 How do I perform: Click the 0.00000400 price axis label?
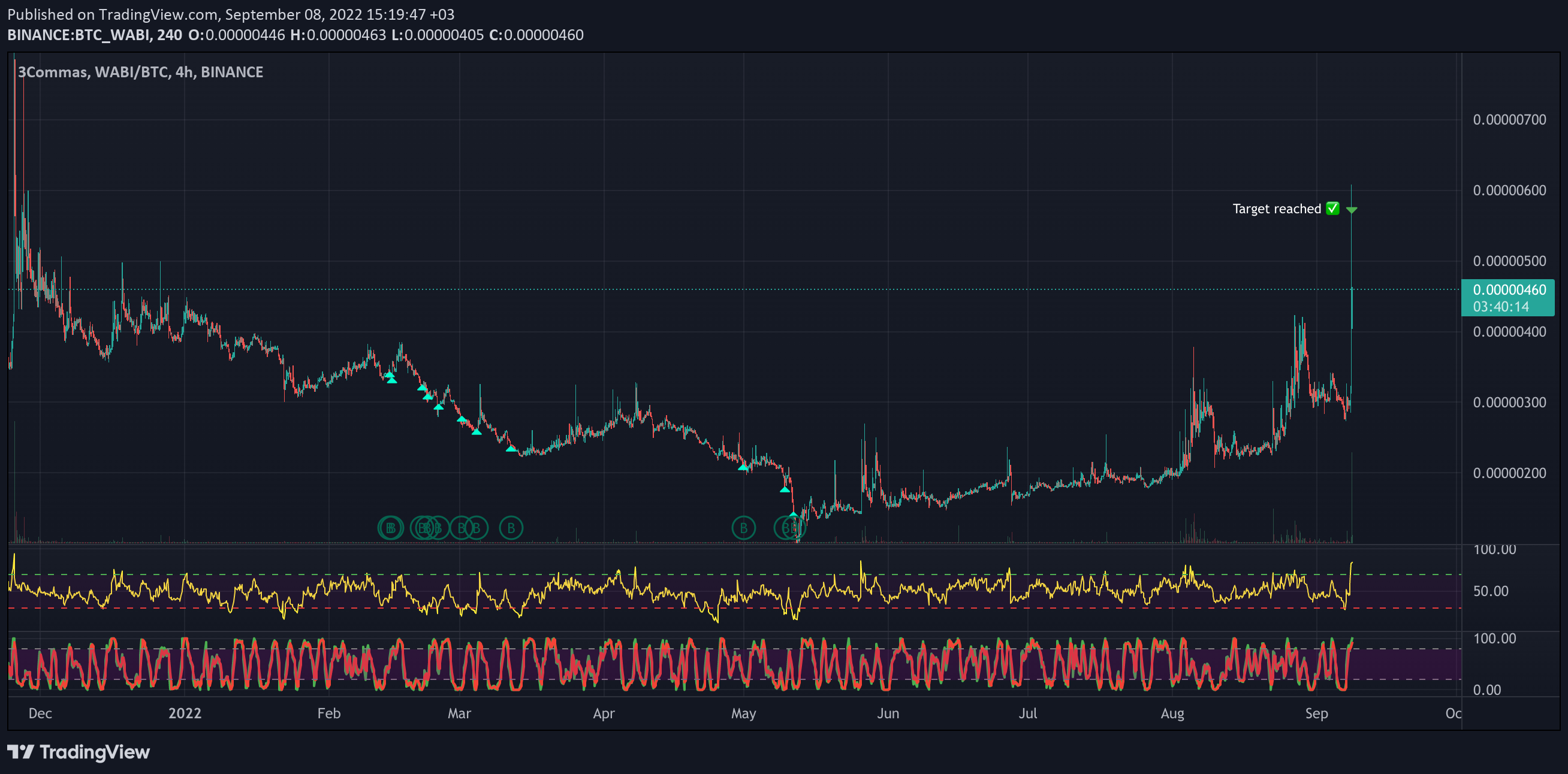(1510, 332)
